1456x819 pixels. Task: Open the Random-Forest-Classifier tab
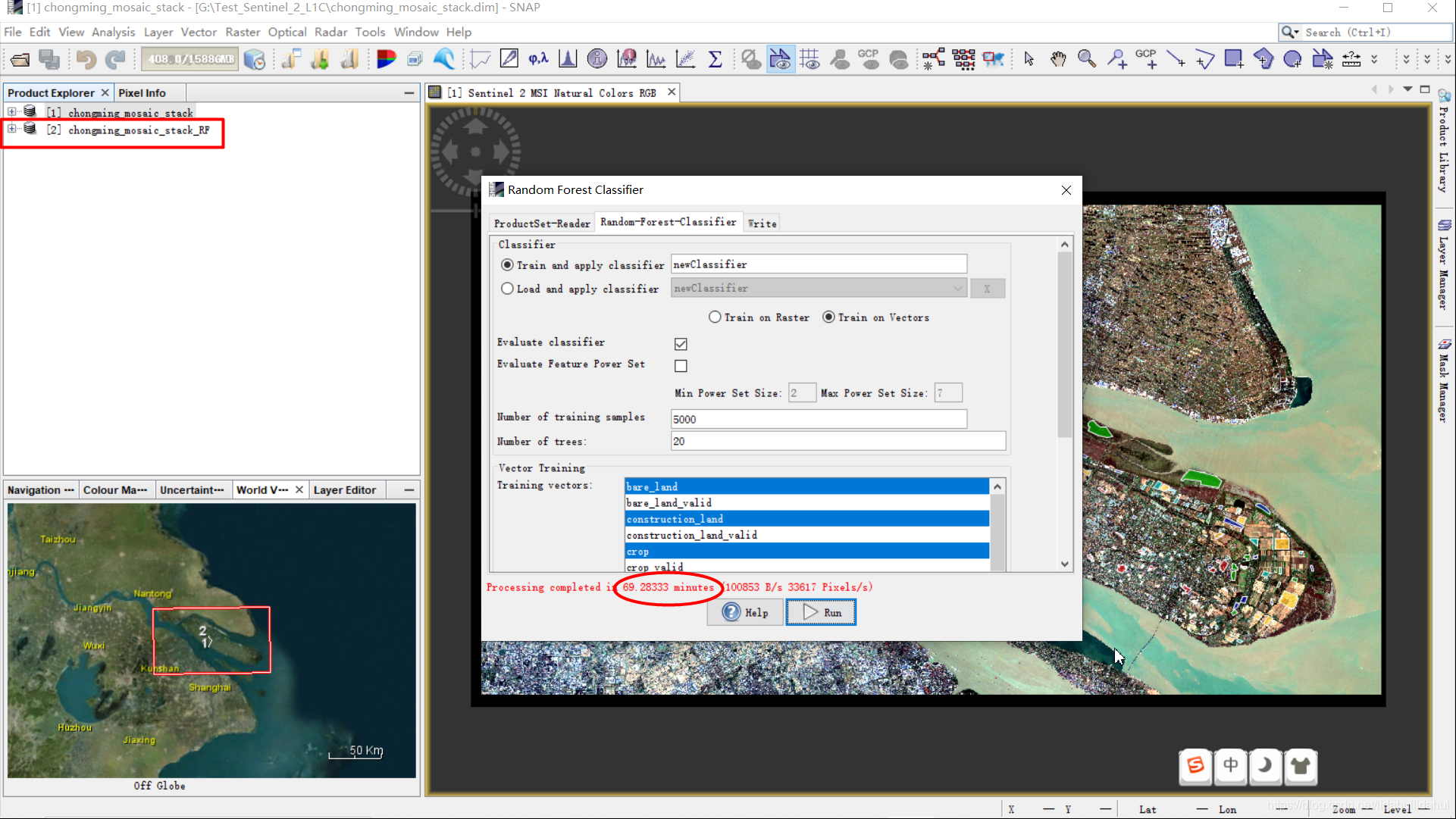coord(668,222)
